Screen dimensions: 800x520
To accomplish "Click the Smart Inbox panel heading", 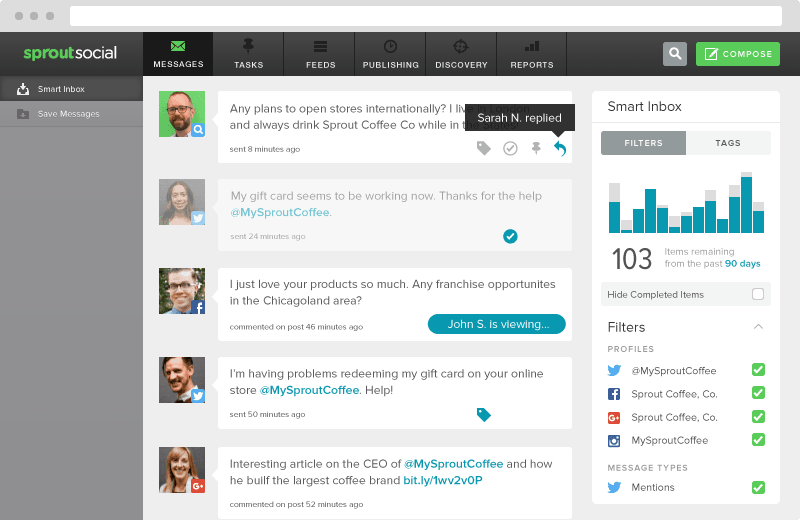I will tap(644, 106).
